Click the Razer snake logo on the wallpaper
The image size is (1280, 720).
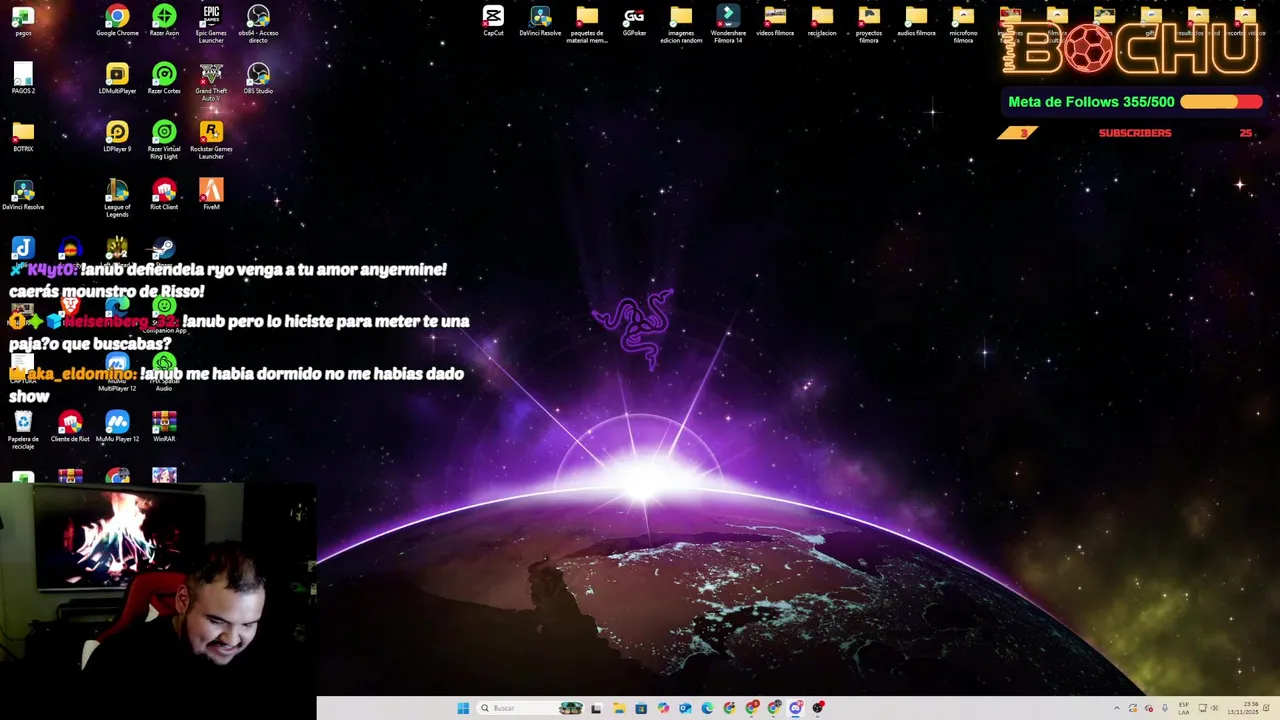point(634,327)
